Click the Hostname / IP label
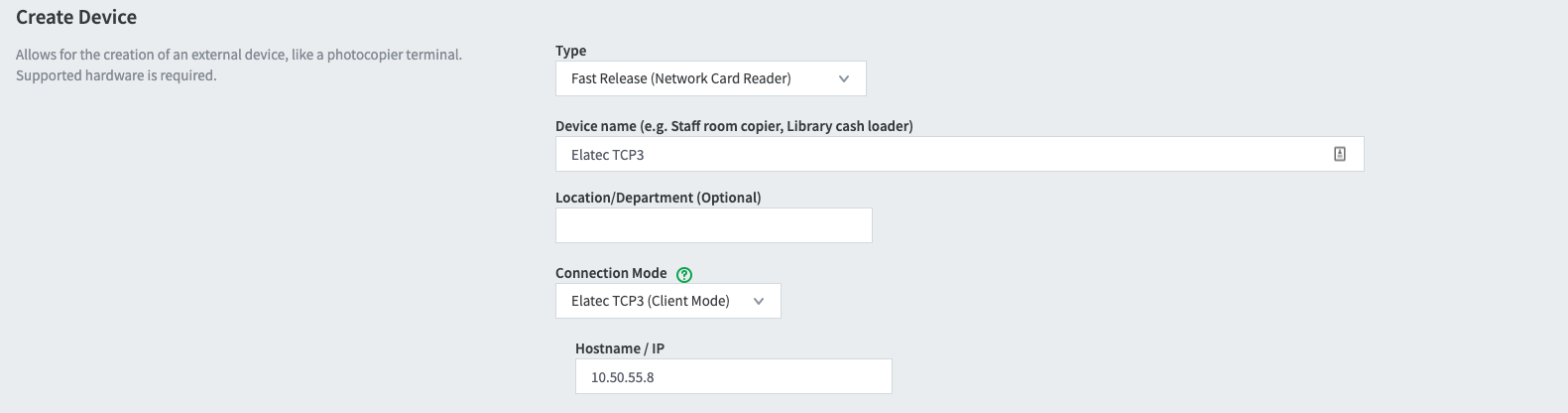The image size is (1568, 413). tap(620, 348)
